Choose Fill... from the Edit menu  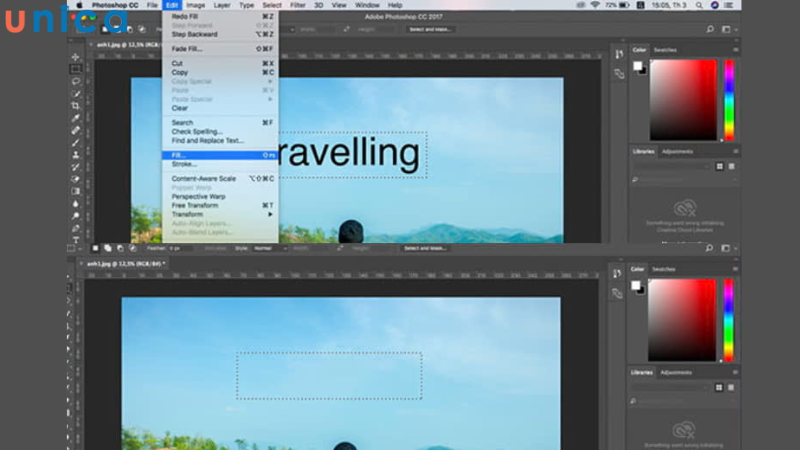pos(220,155)
